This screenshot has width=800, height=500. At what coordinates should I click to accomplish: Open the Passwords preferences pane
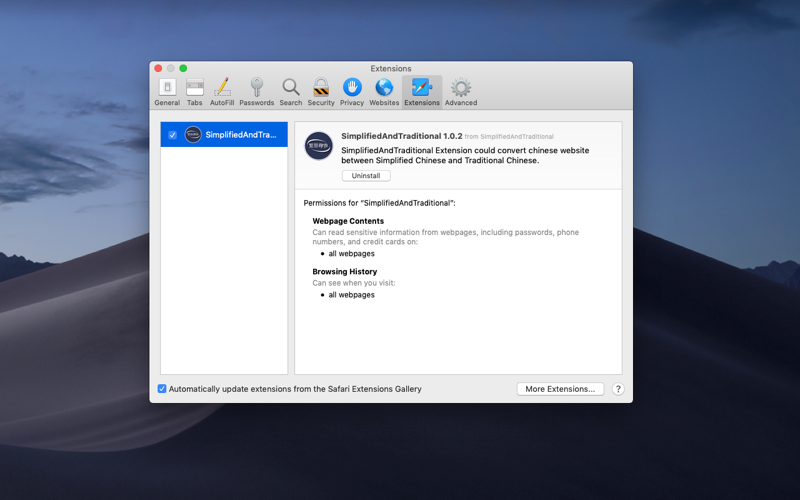(x=257, y=92)
